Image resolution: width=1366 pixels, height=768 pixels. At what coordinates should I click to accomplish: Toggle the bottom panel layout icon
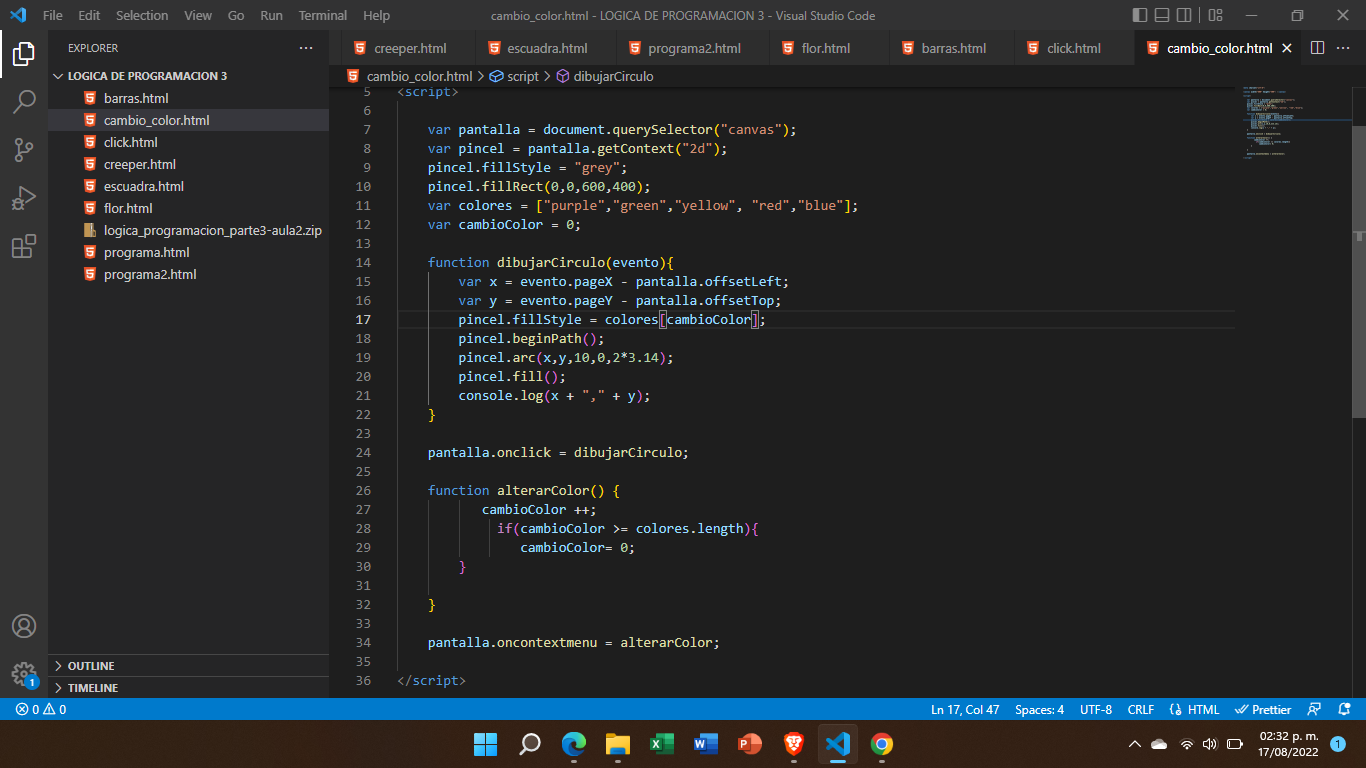1162,15
